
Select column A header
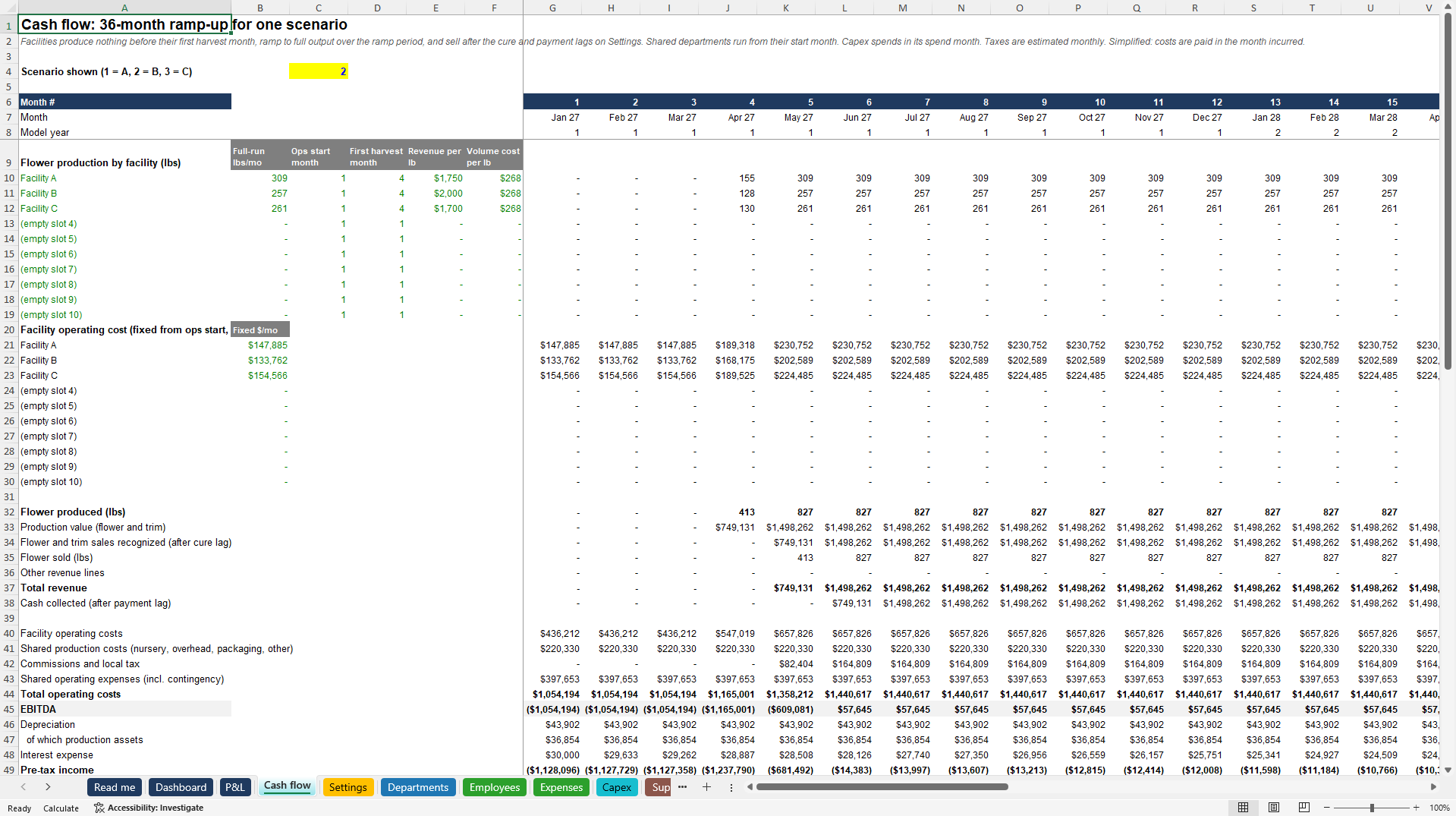point(124,8)
